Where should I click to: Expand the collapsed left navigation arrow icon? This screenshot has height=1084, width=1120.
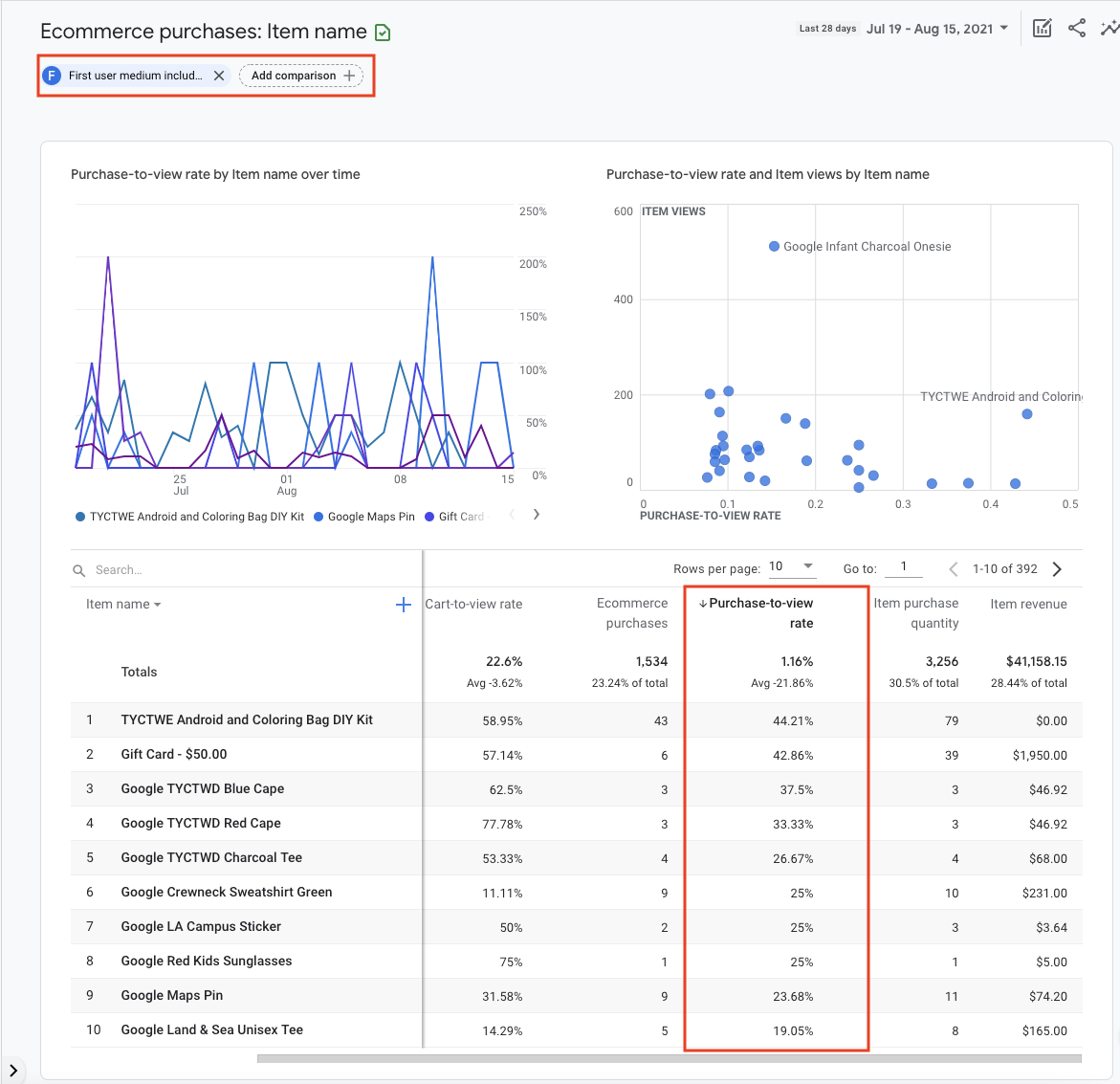coord(13,1071)
